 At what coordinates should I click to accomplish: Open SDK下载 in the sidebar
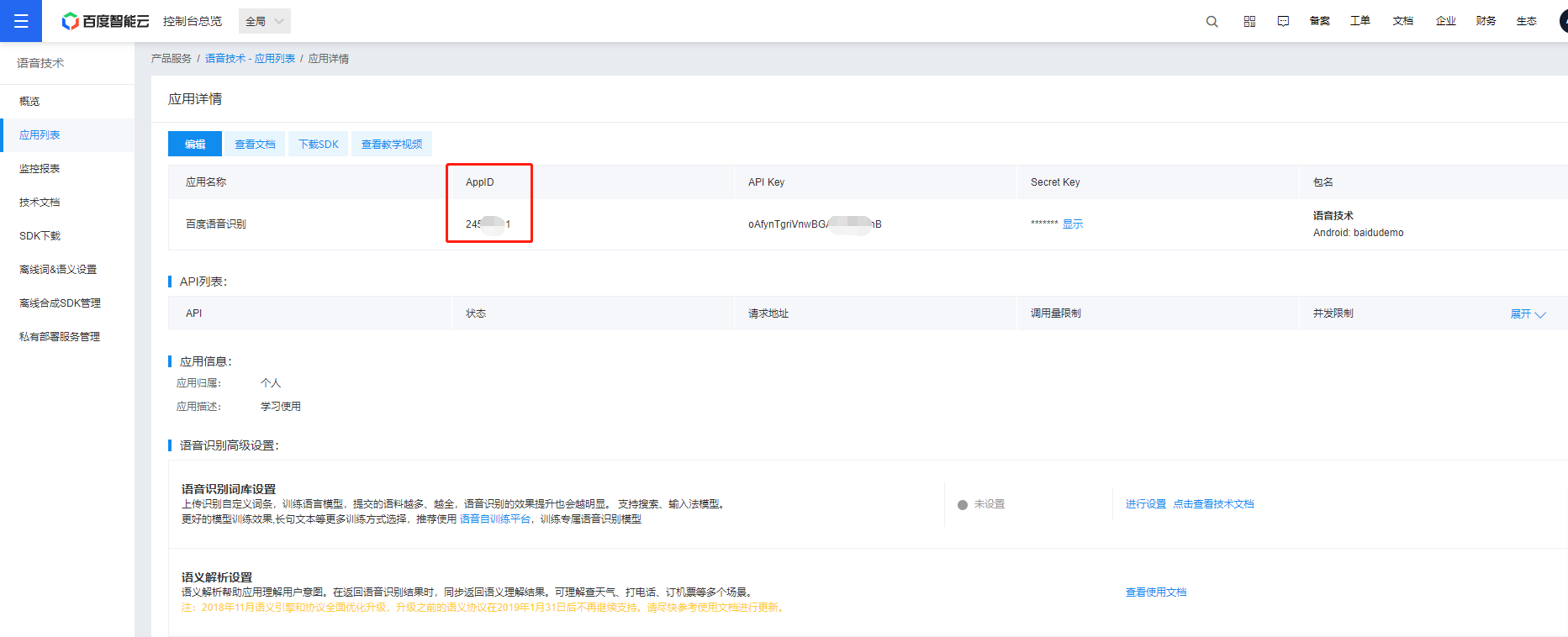coord(67,235)
